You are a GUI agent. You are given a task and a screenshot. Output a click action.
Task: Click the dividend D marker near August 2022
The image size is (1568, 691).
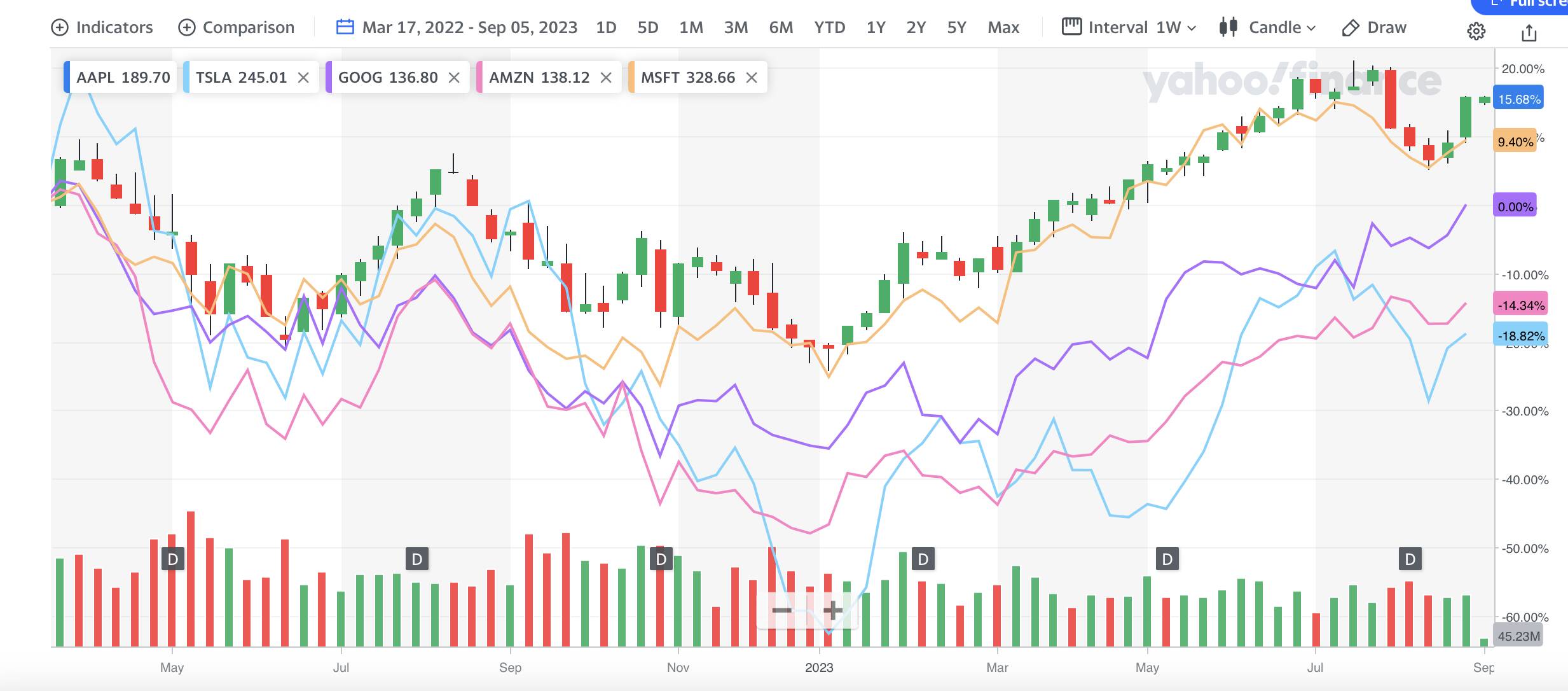(417, 559)
